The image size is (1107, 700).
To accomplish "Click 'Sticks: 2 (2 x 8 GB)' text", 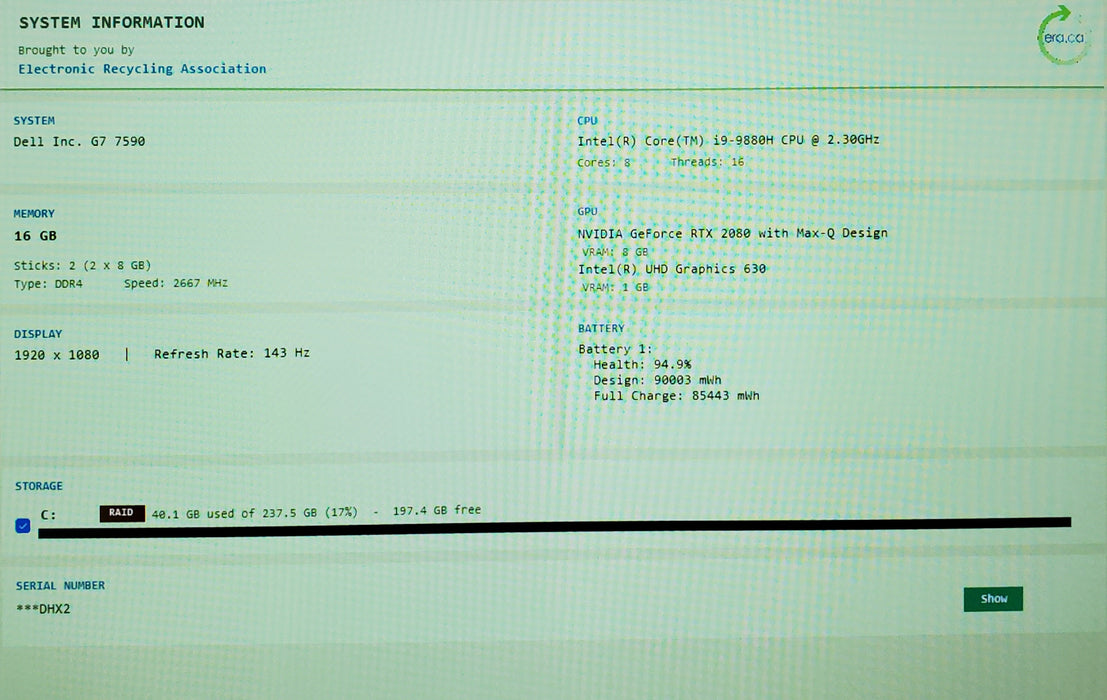I will [82, 265].
